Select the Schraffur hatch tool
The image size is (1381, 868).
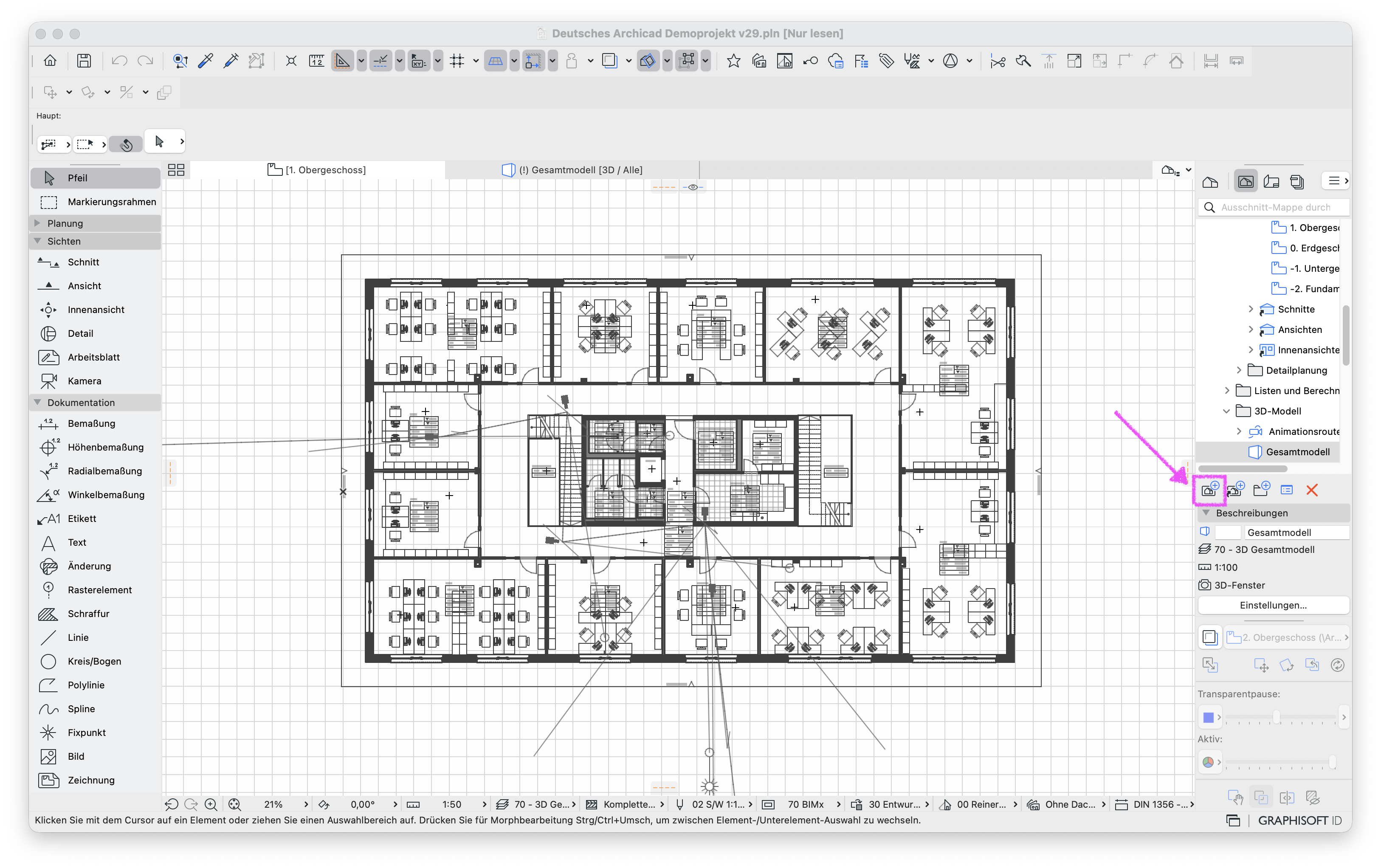pyautogui.click(x=95, y=614)
